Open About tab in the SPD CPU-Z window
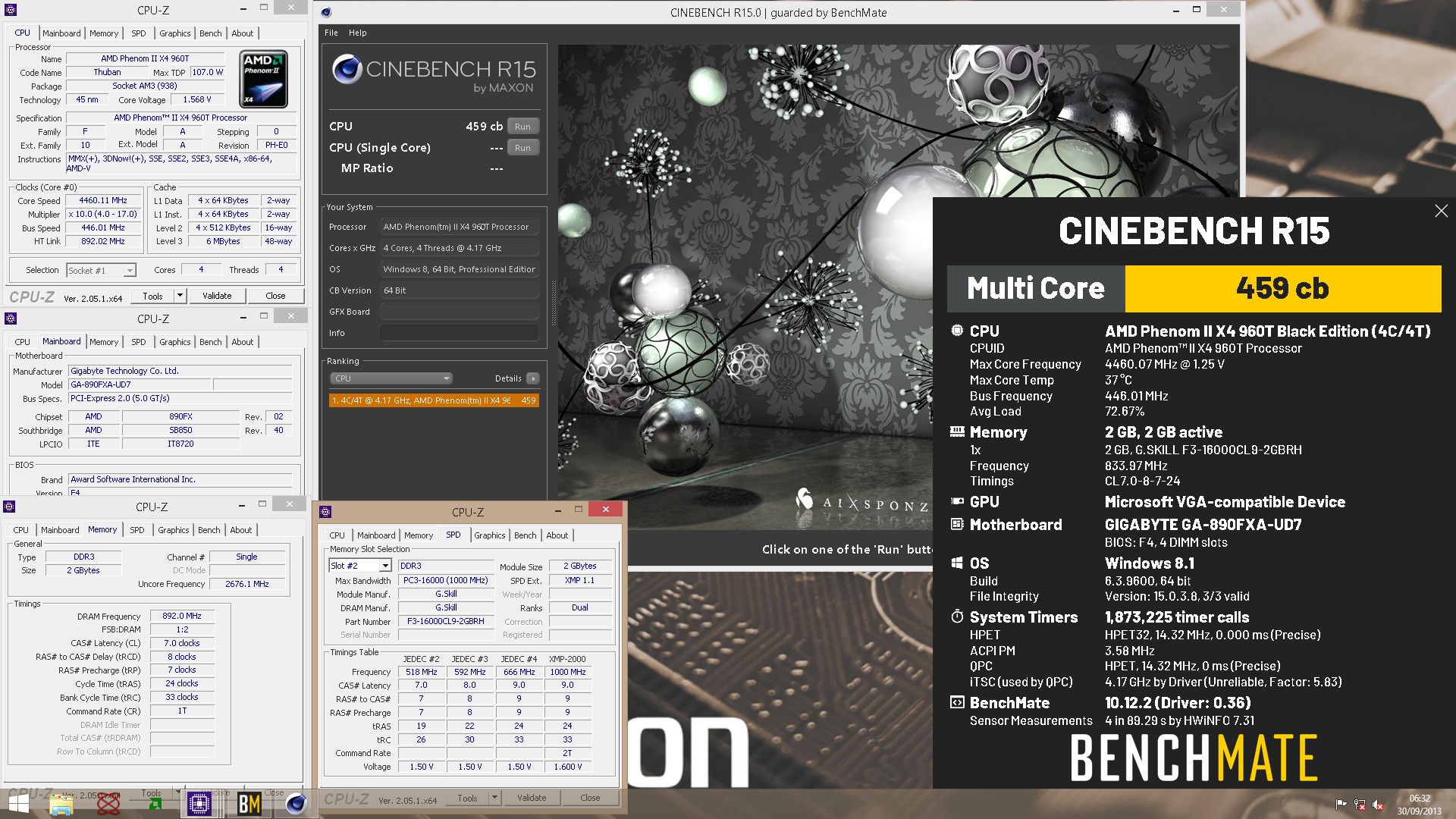This screenshot has width=1456, height=819. click(x=557, y=535)
